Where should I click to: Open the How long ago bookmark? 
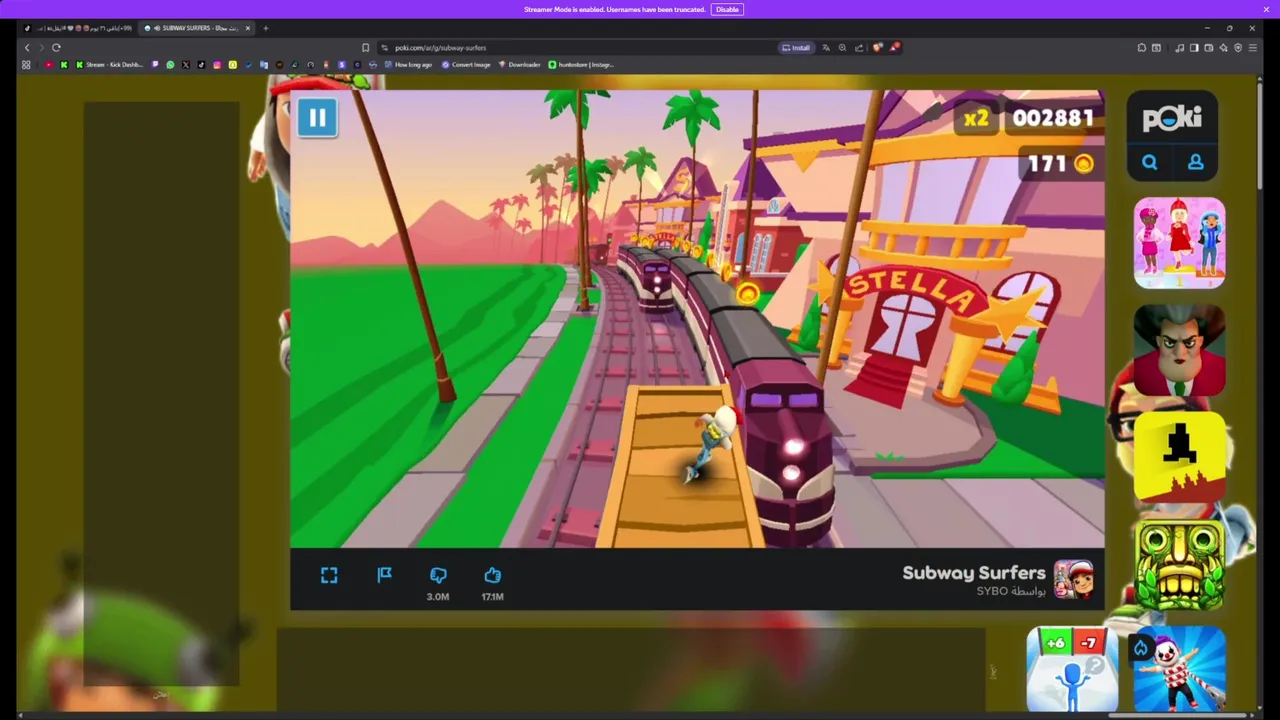tap(406, 65)
